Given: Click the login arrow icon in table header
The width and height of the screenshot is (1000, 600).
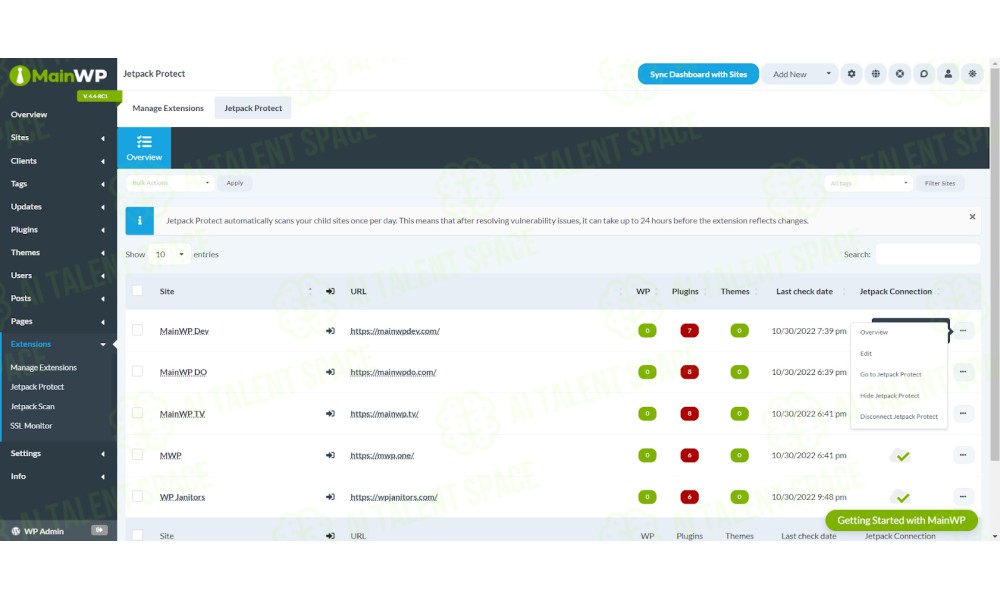Looking at the screenshot, I should pyautogui.click(x=330, y=291).
